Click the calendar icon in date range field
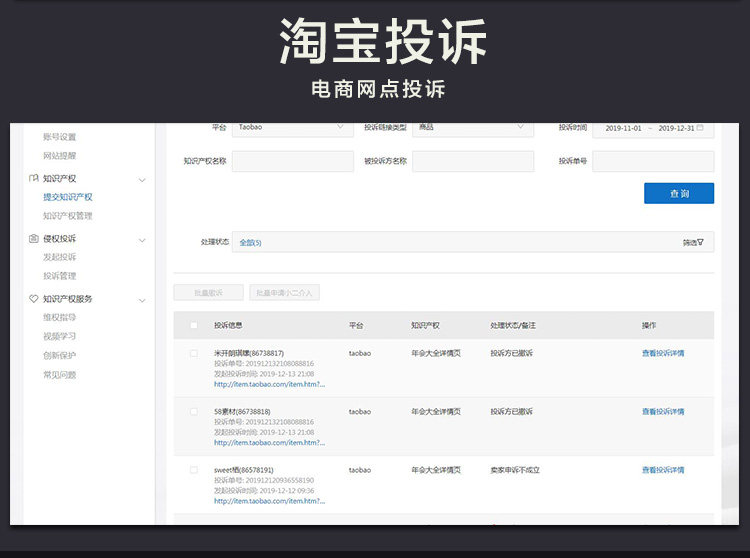The image size is (750, 558). (x=700, y=128)
